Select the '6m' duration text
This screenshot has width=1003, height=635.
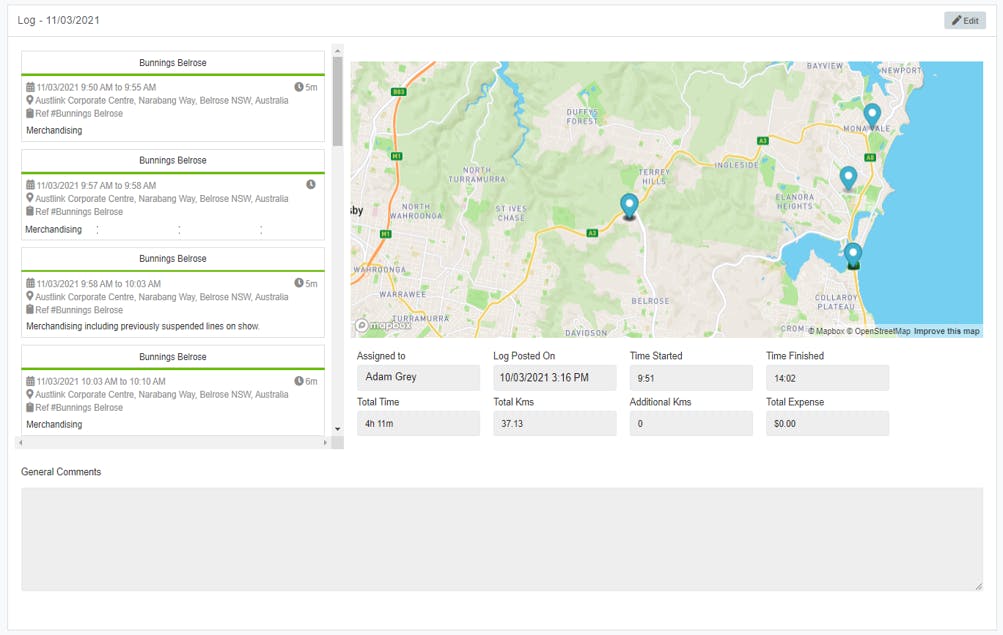[x=312, y=381]
